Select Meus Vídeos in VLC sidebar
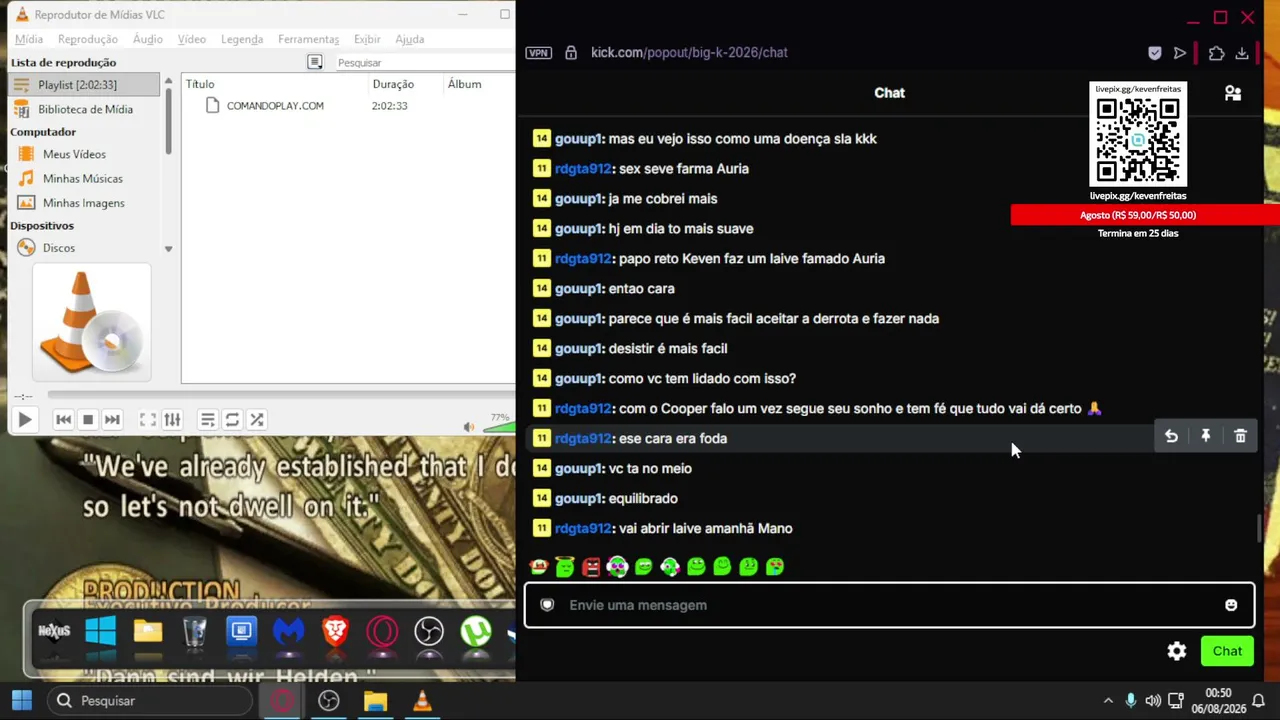Screen dimensions: 1280x720 coord(74,154)
